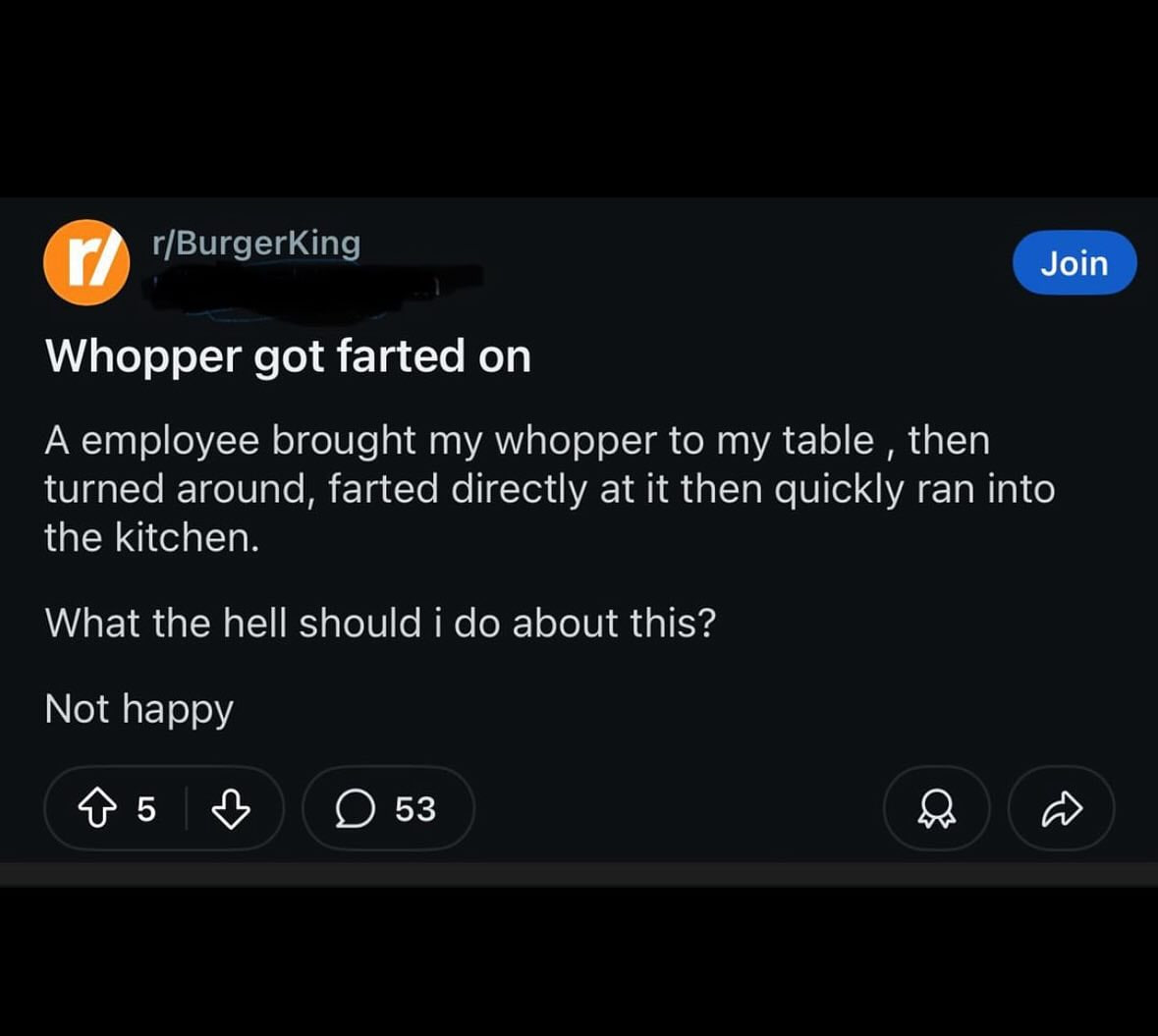Screen dimensions: 1158x1036
Task: Click the "What the hell should i do" line
Action: point(380,624)
